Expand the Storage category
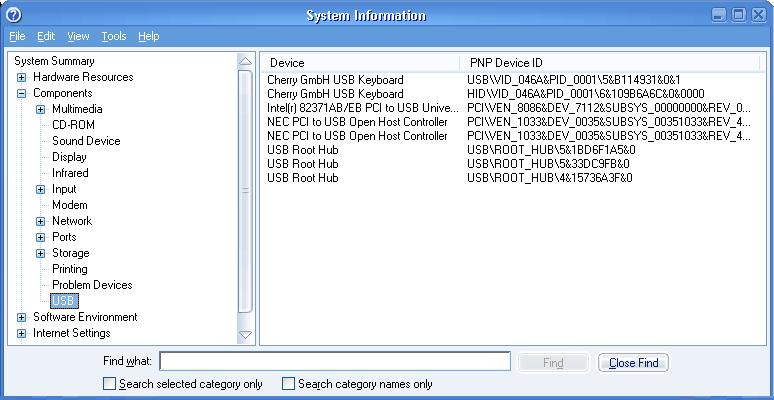 pyautogui.click(x=40, y=253)
